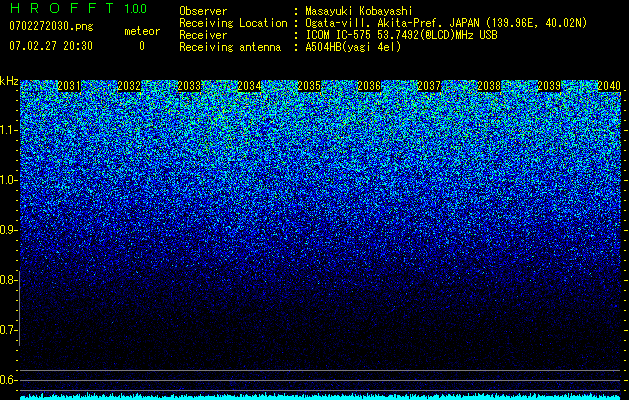Select the filename 0702272030.png
Viewport: 629px width, 400px height.
[51, 26]
